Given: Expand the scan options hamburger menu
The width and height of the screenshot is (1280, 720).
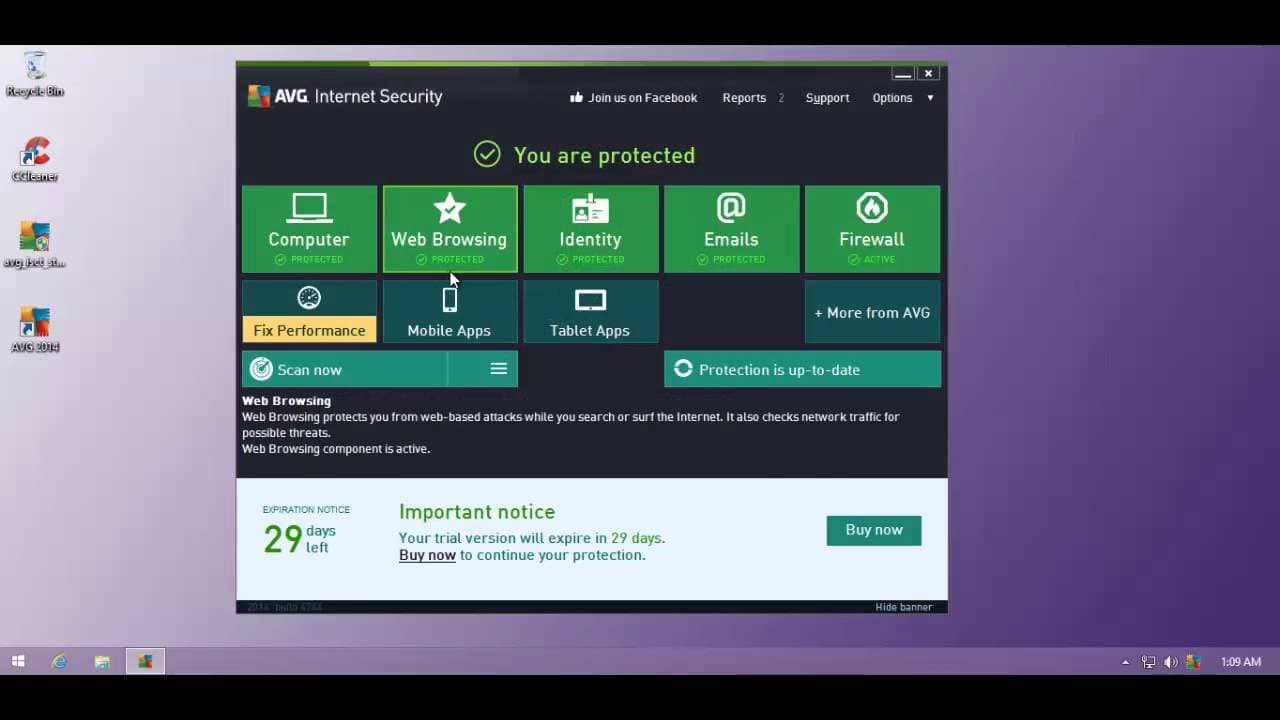Looking at the screenshot, I should point(498,369).
